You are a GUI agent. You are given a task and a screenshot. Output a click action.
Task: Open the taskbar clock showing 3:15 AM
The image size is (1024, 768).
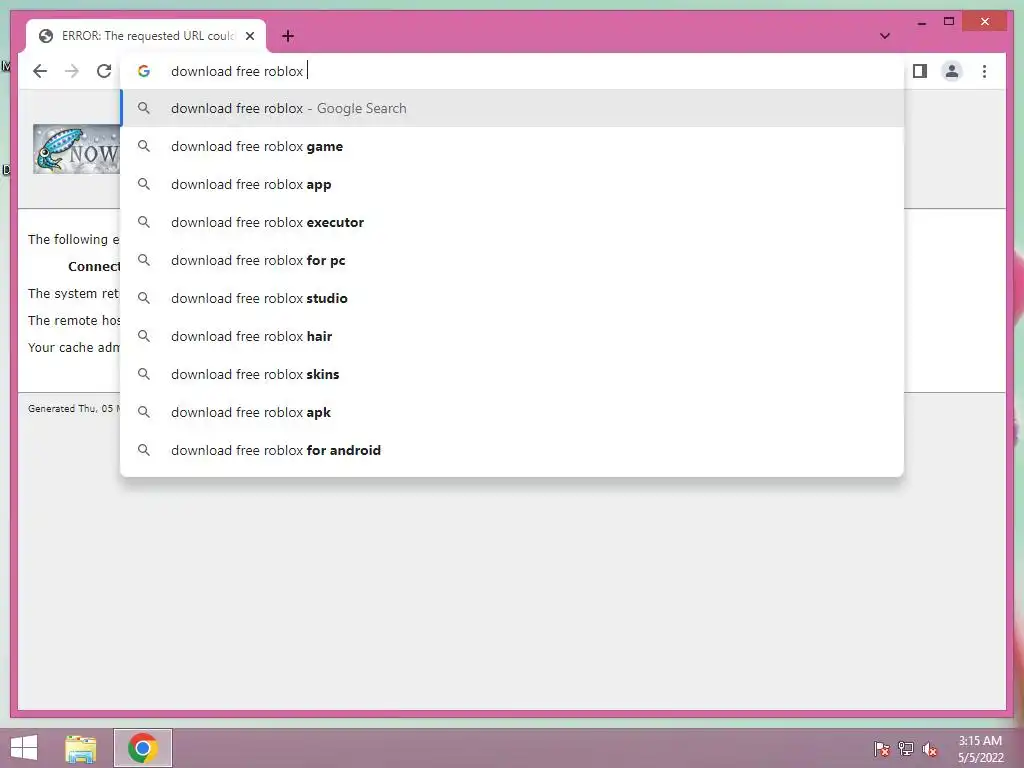pos(980,749)
